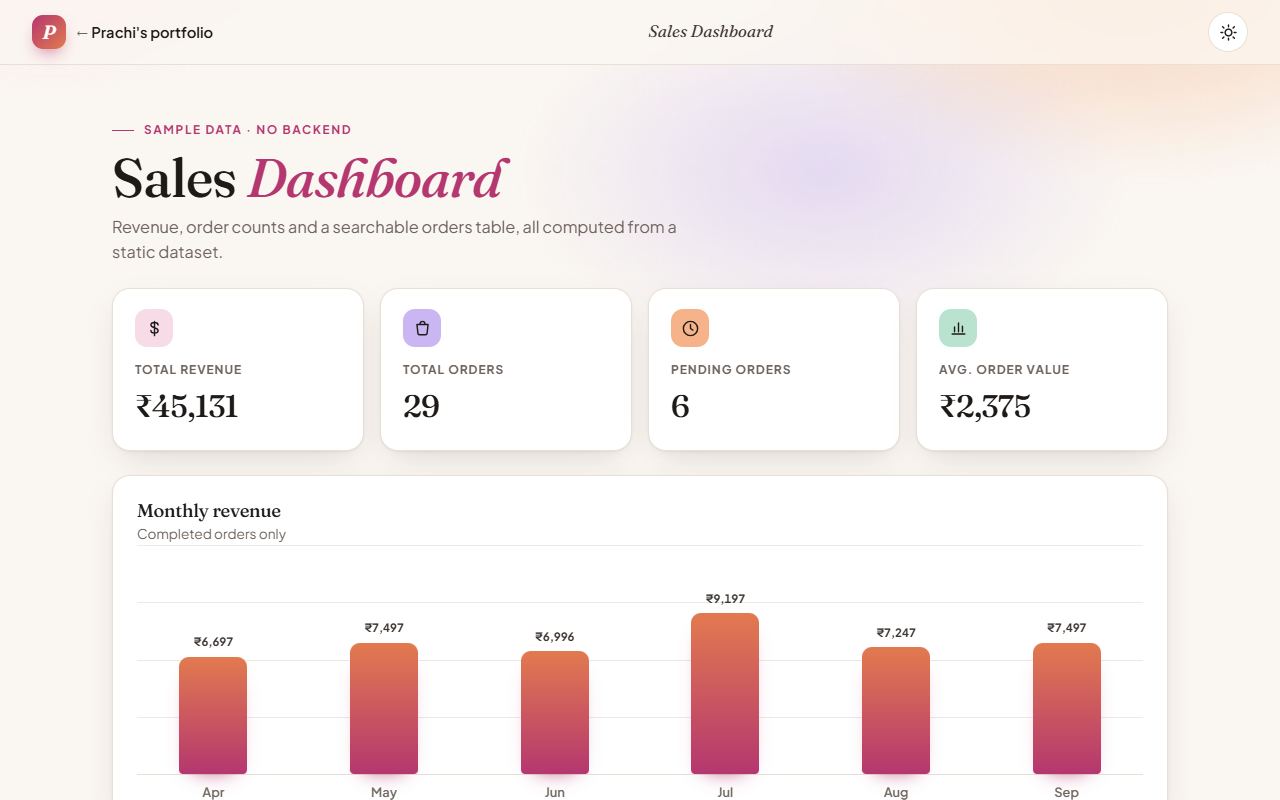The width and height of the screenshot is (1280, 800).
Task: Click the August revenue bar
Action: pos(896,711)
